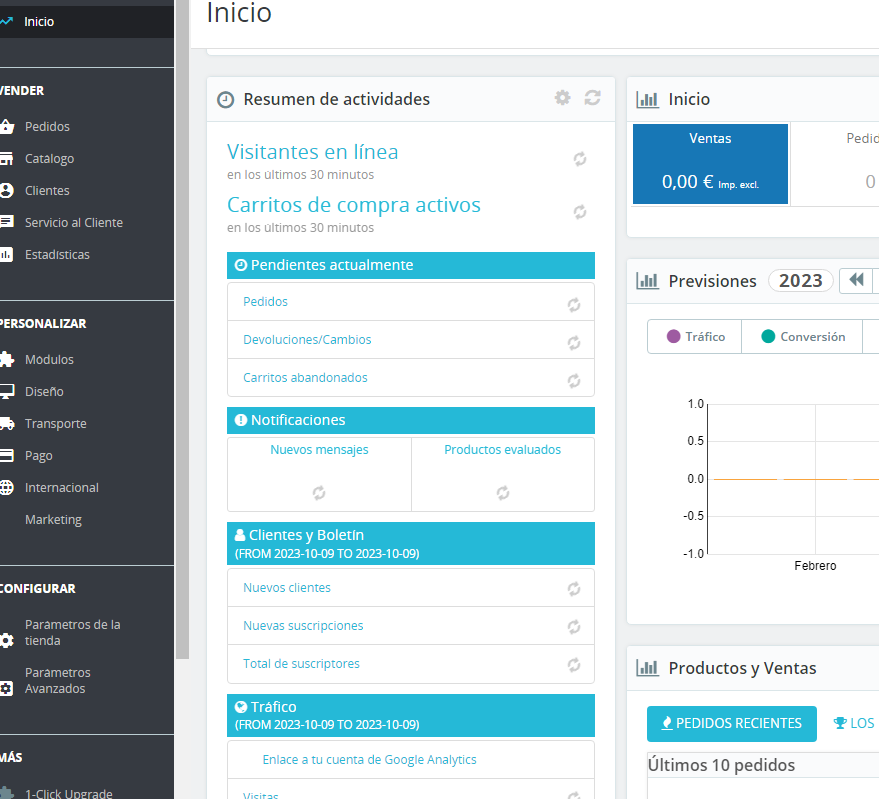Click the Servicio al Cliente chat icon
Screen dimensions: 879x799
[6, 222]
